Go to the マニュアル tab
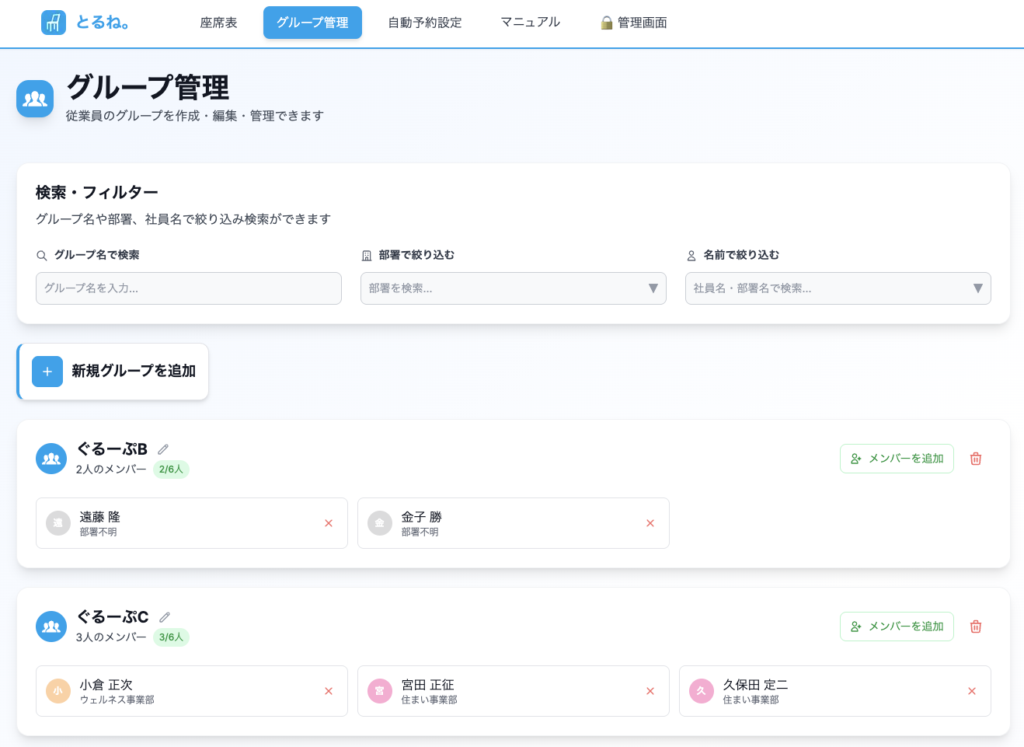This screenshot has width=1024, height=747. (x=530, y=22)
